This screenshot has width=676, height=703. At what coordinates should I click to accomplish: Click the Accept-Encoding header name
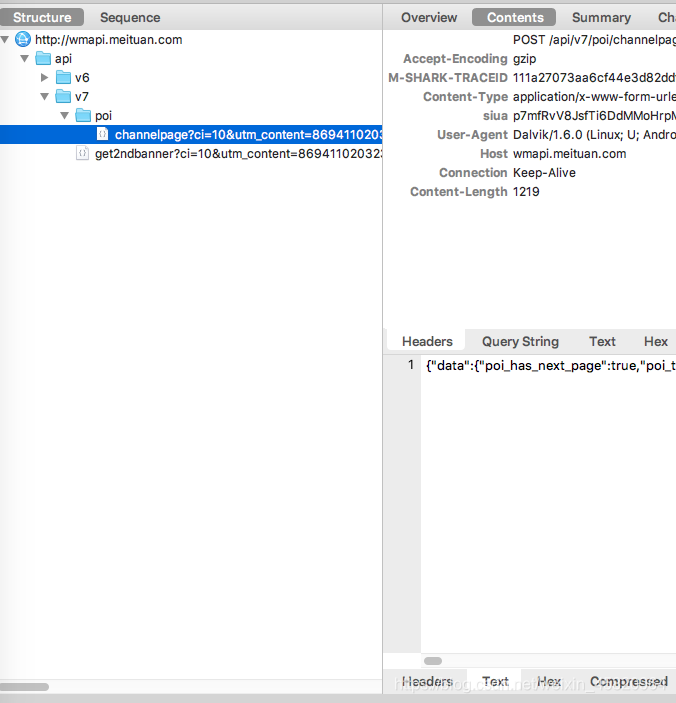455,59
